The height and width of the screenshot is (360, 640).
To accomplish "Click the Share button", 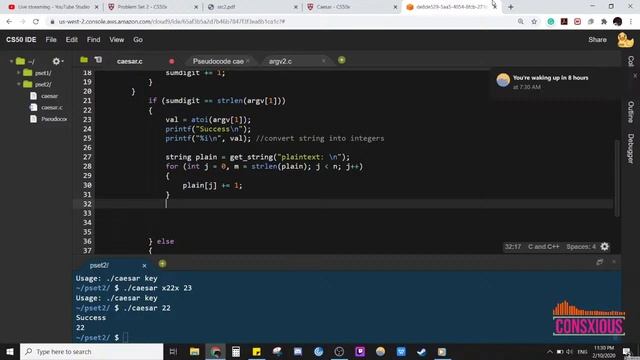I will click(x=597, y=40).
